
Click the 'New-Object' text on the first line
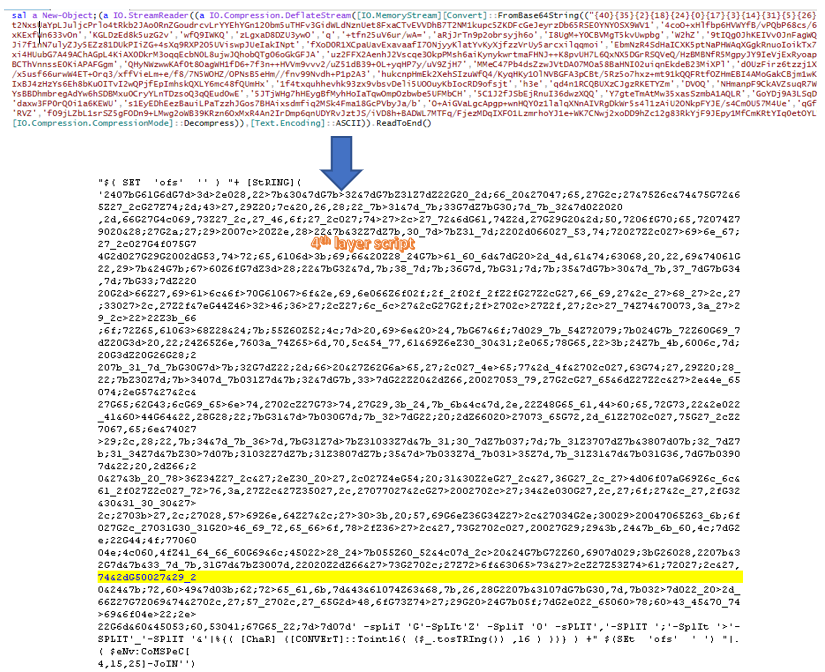[67, 15]
